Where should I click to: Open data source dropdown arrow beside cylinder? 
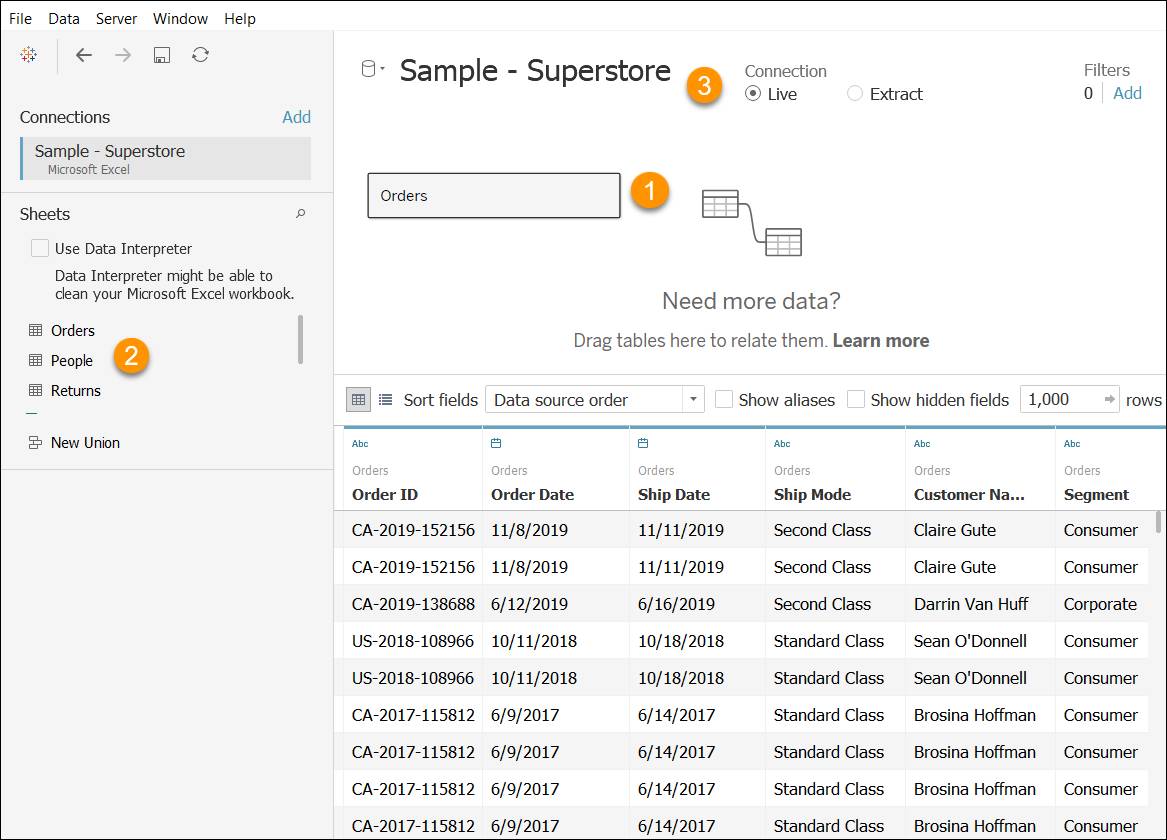(x=383, y=68)
